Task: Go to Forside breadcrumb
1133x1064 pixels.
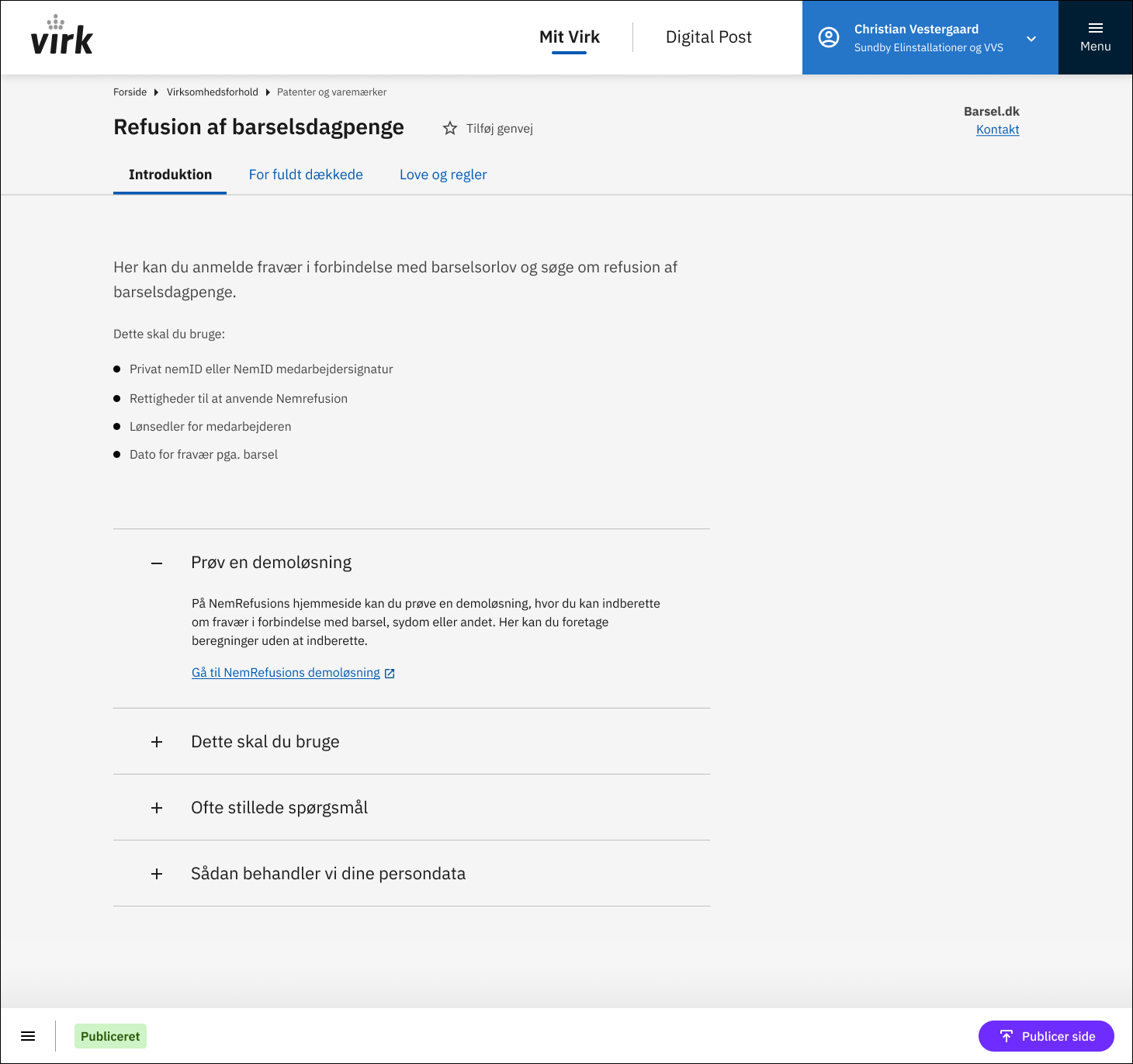Action: coord(130,92)
